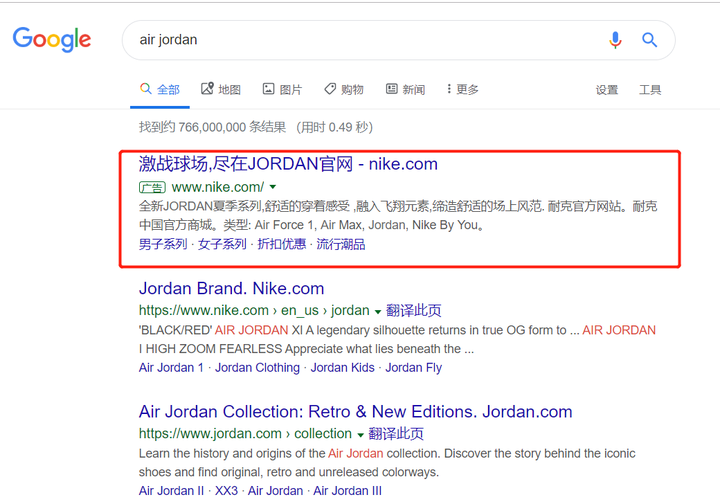
Task: Expand the 更多 menu
Action: pos(463,89)
